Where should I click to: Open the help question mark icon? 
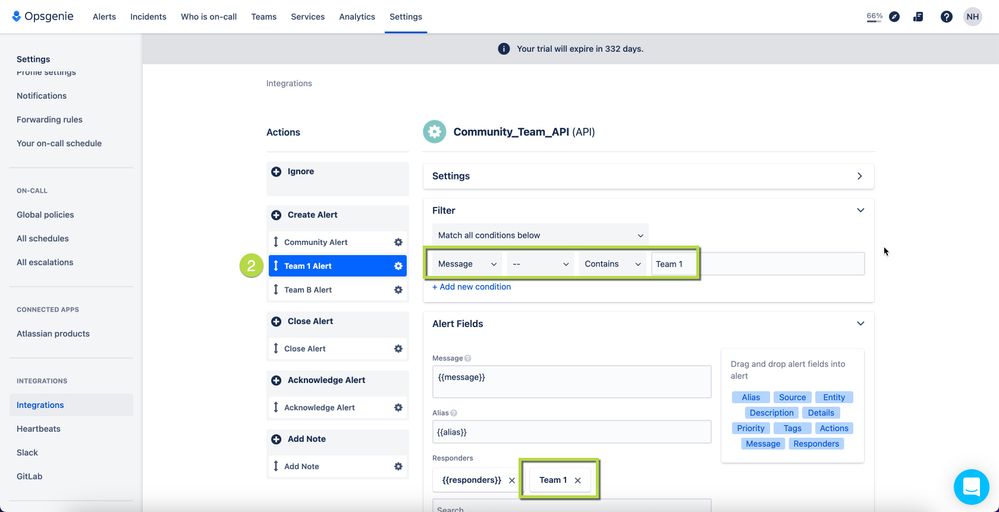click(947, 17)
